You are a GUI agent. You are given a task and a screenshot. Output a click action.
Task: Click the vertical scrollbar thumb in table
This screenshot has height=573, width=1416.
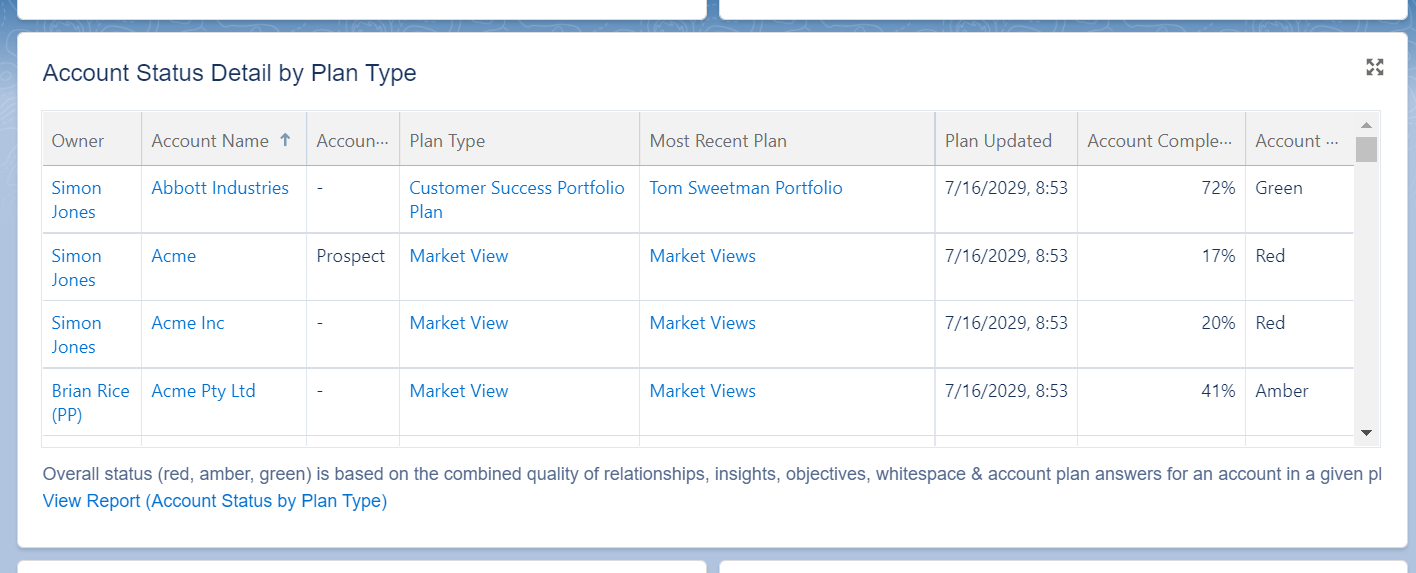(x=1366, y=149)
